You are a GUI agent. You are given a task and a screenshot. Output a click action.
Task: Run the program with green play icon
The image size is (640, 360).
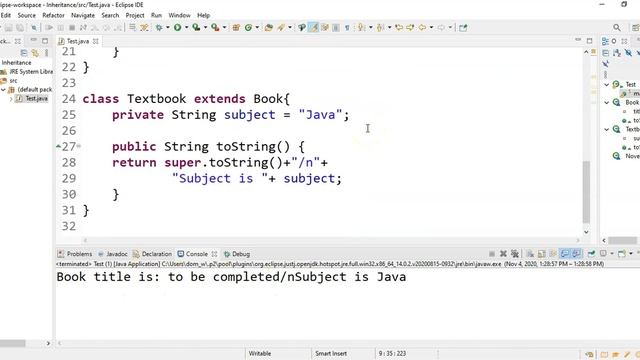coord(178,27)
